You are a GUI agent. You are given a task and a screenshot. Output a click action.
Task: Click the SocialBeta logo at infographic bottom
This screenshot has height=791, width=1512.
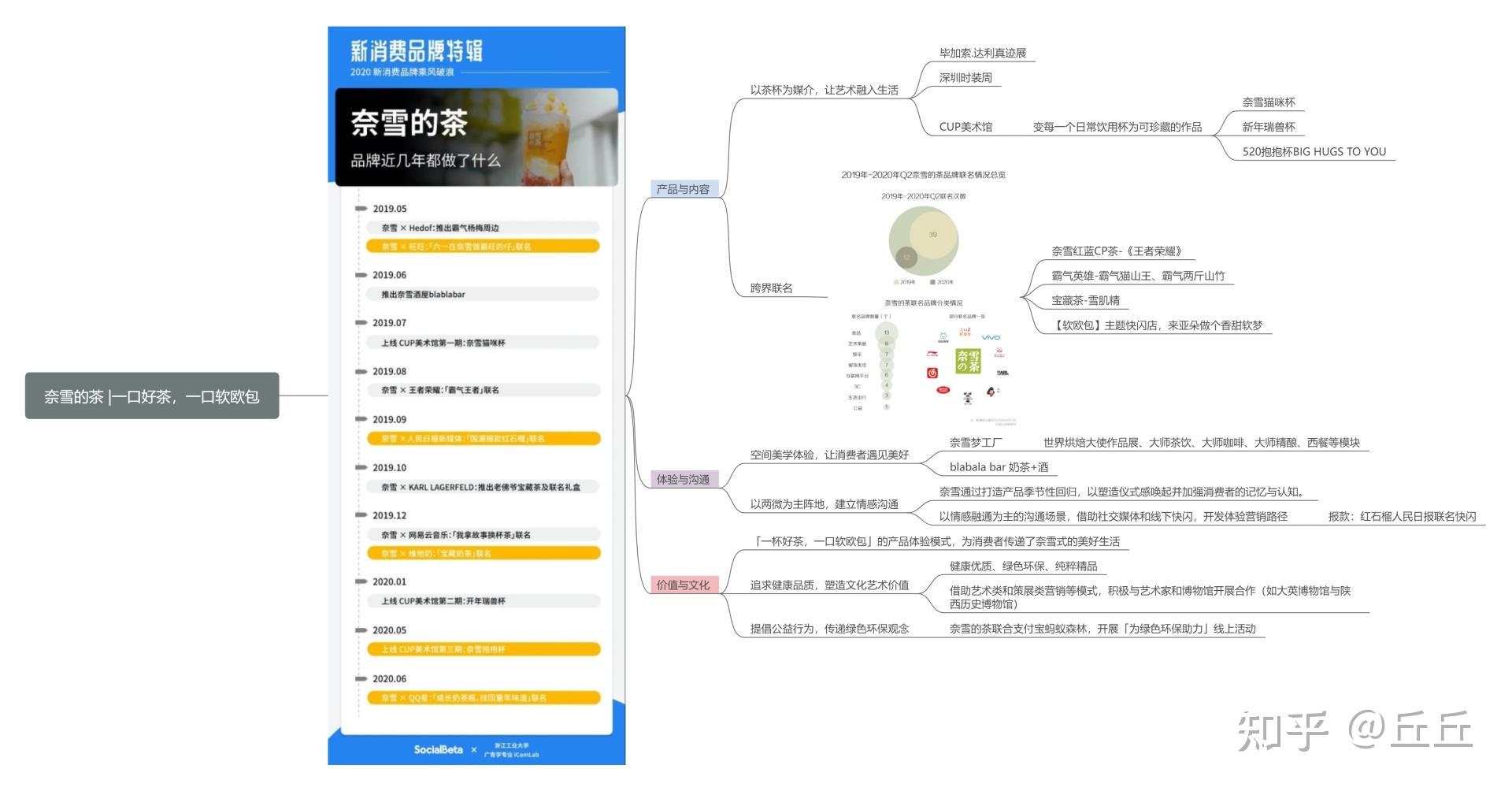pyautogui.click(x=439, y=749)
